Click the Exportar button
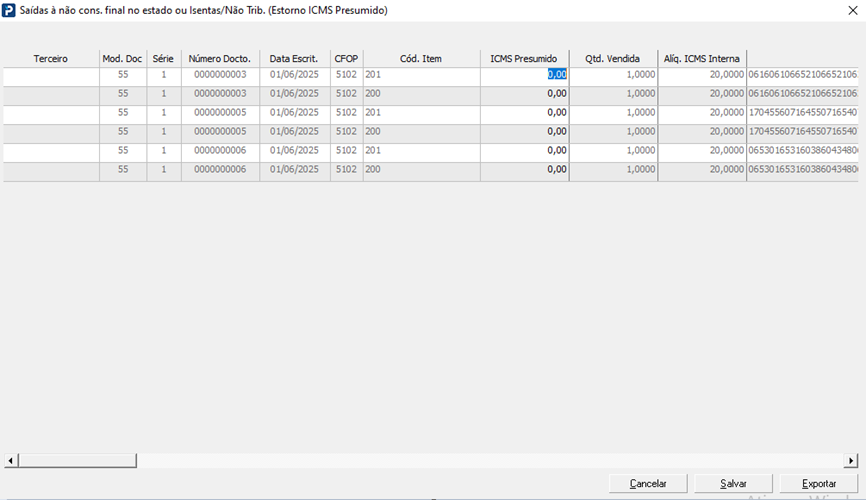Screen dimensions: 866x500 tap(819, 483)
